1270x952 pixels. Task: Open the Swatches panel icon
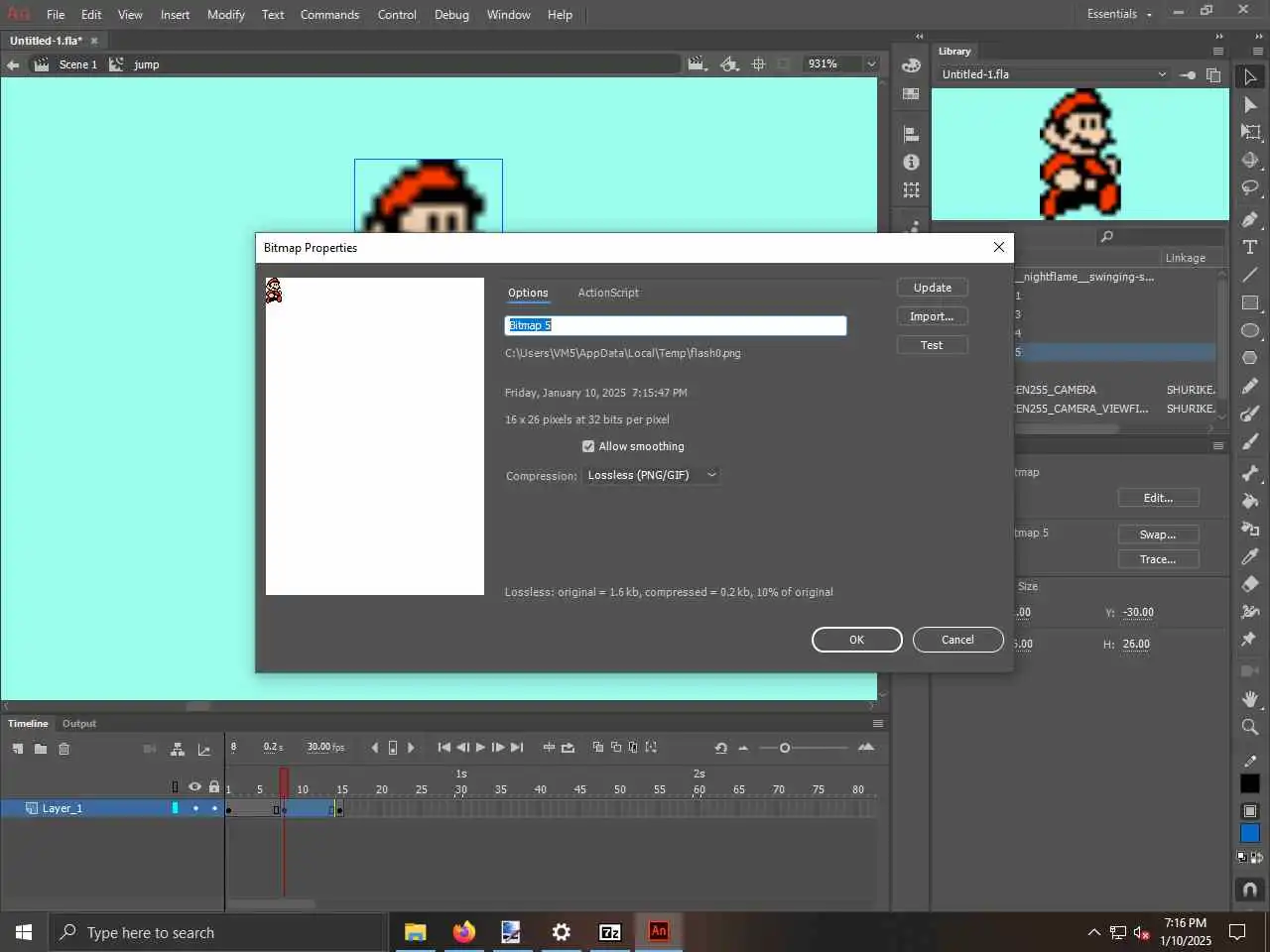(911, 93)
